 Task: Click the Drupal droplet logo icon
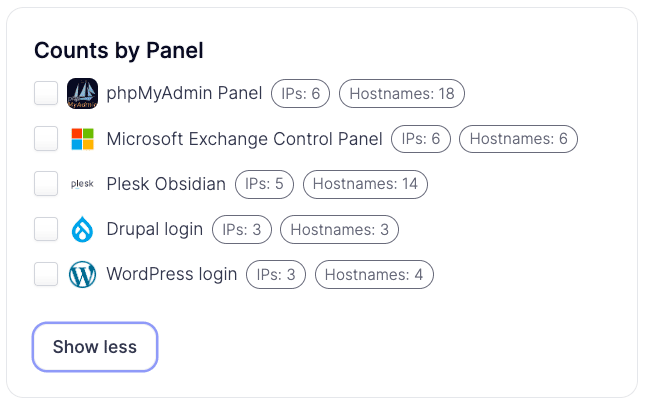click(x=82, y=229)
